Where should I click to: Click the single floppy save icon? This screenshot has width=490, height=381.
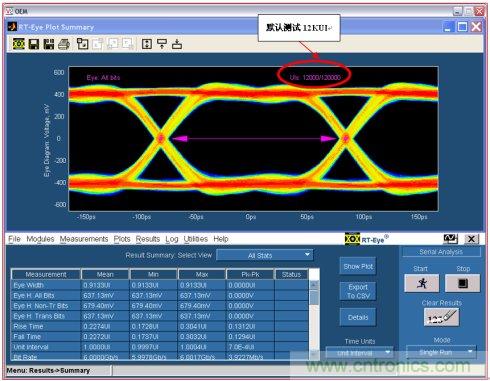(34, 44)
